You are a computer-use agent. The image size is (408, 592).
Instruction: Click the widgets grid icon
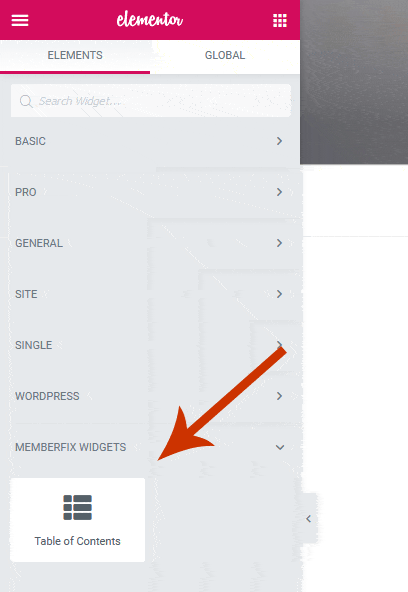280,20
